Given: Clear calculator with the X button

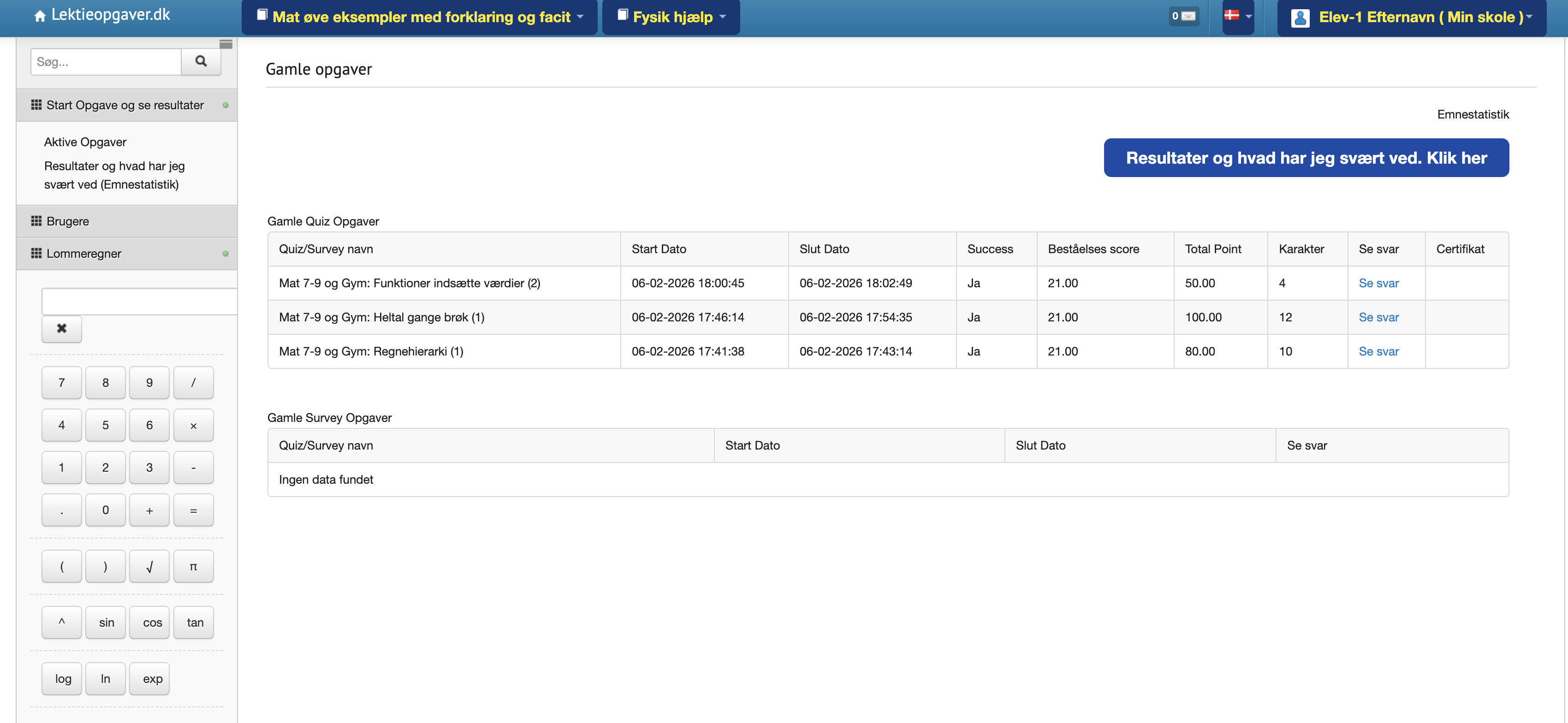Looking at the screenshot, I should [61, 329].
